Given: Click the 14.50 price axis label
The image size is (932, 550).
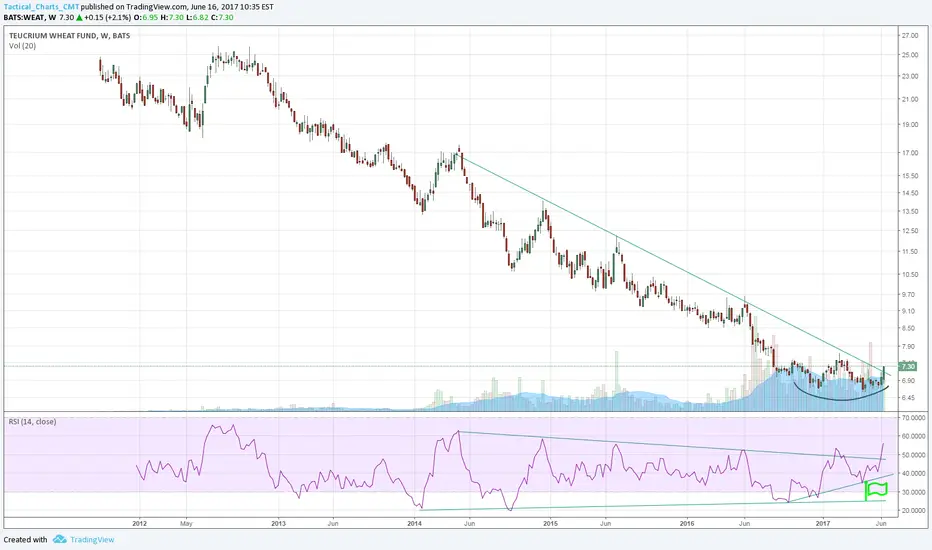Looking at the screenshot, I should point(910,193).
